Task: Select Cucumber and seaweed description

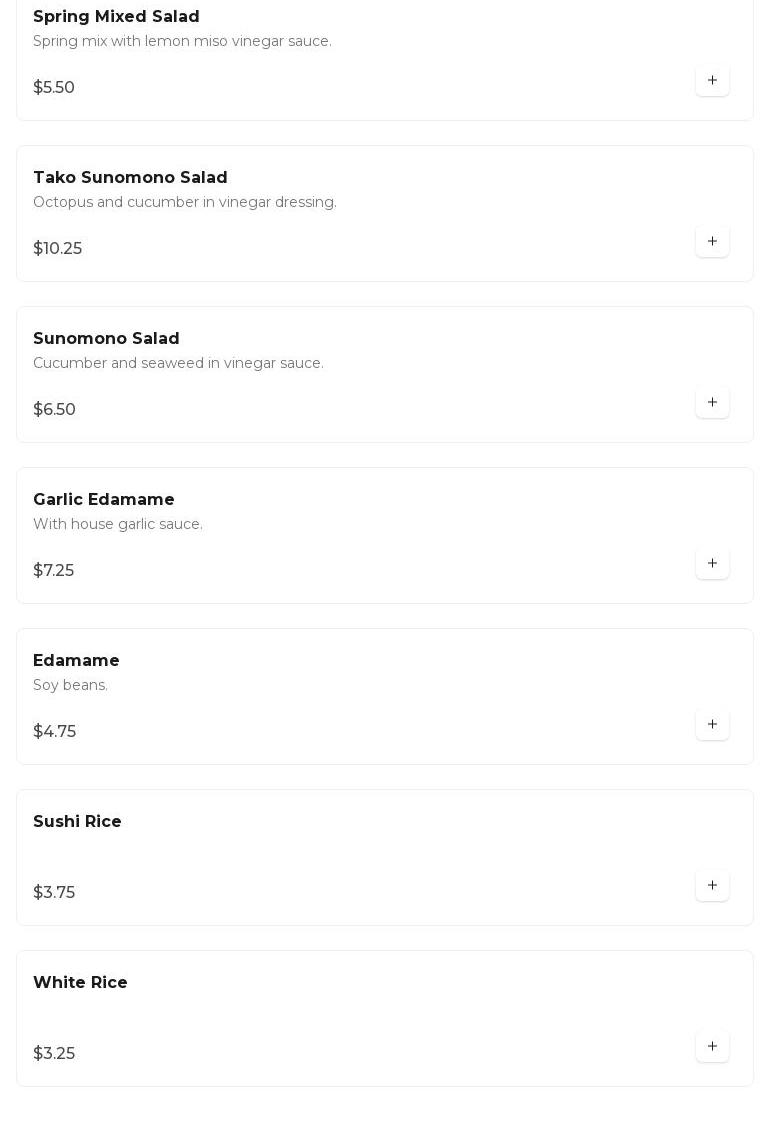Action: click(178, 363)
